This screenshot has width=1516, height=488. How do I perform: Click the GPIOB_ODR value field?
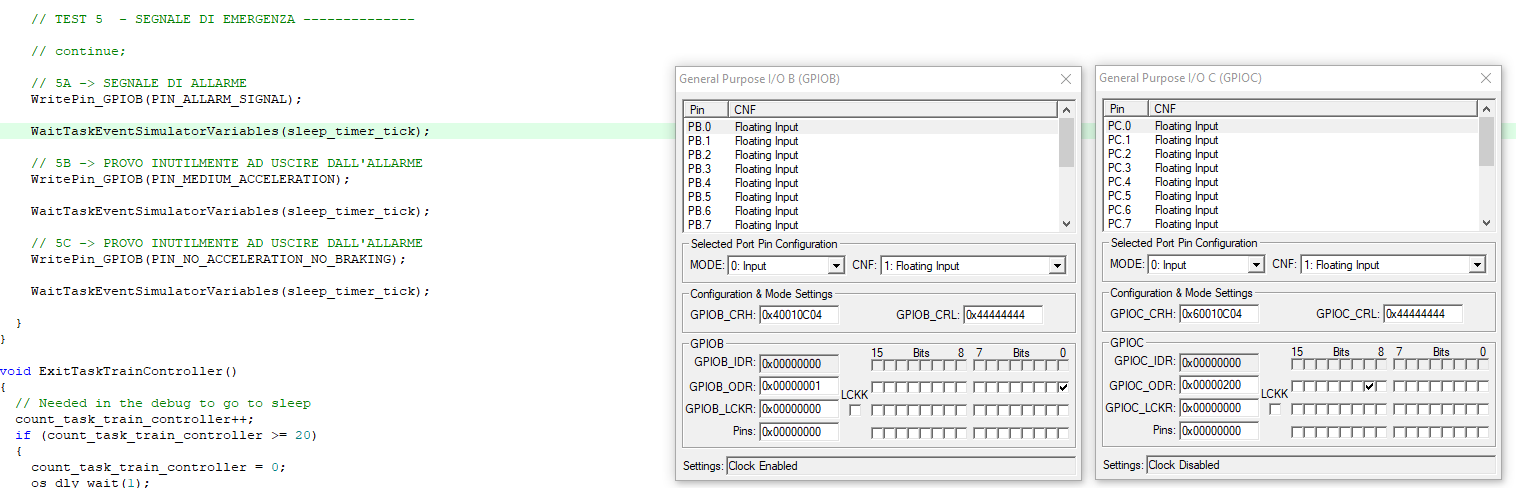point(799,386)
